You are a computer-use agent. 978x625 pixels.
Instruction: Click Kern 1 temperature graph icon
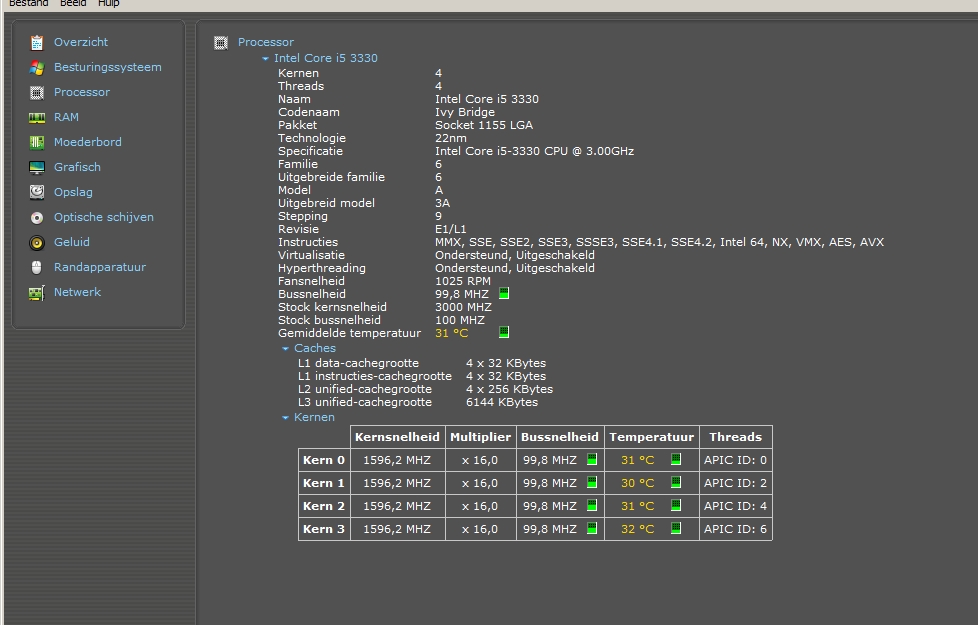(675, 482)
